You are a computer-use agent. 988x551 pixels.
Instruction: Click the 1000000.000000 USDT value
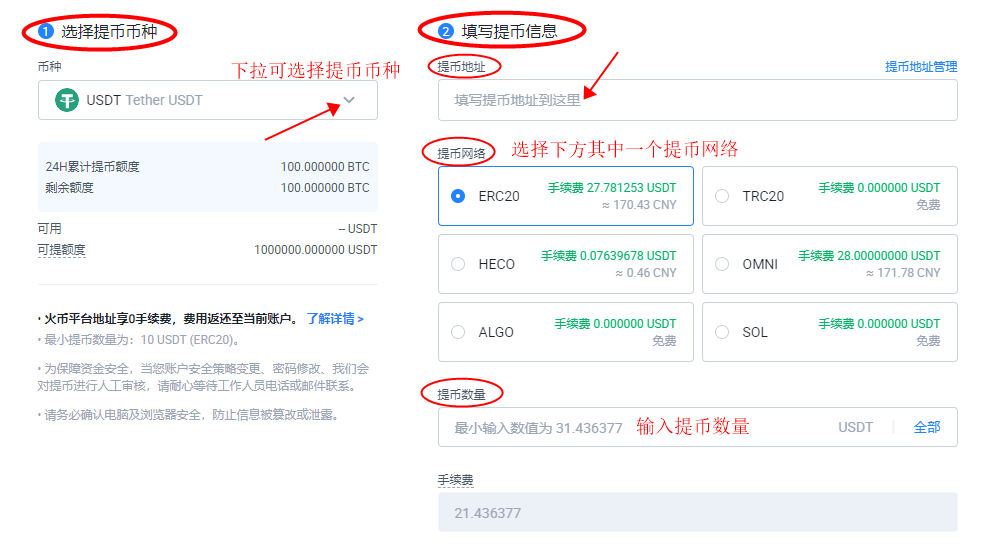pyautogui.click(x=316, y=250)
